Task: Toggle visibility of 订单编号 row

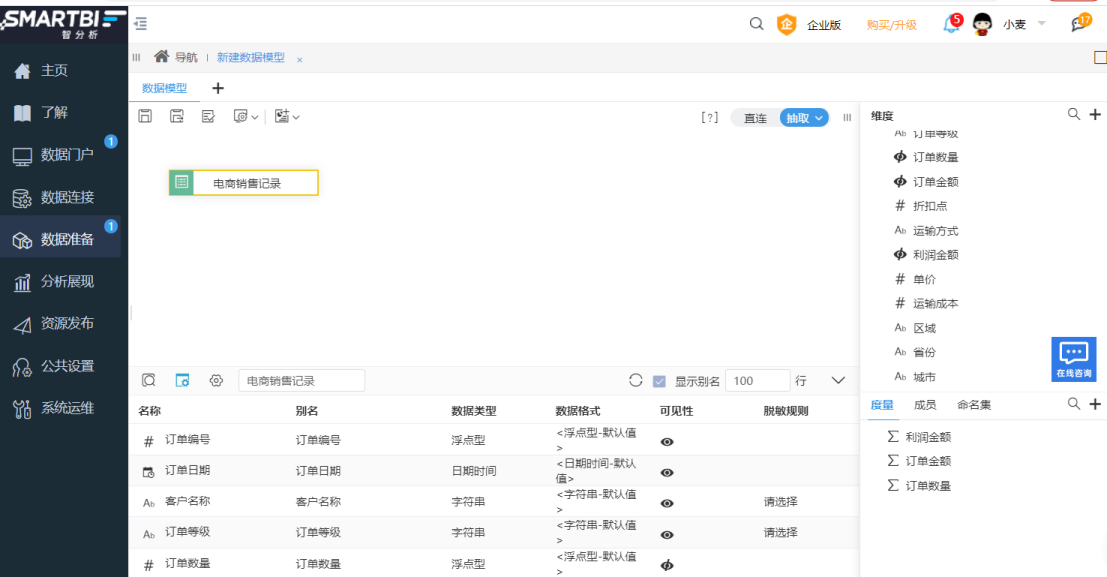Action: 666,442
